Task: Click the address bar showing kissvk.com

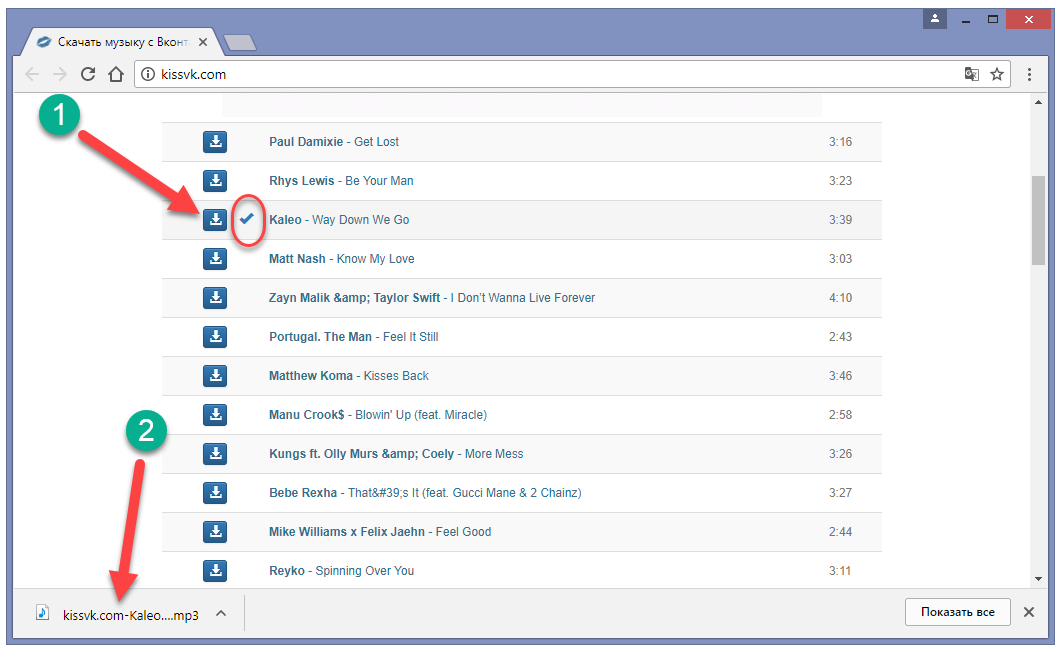Action: tap(540, 74)
